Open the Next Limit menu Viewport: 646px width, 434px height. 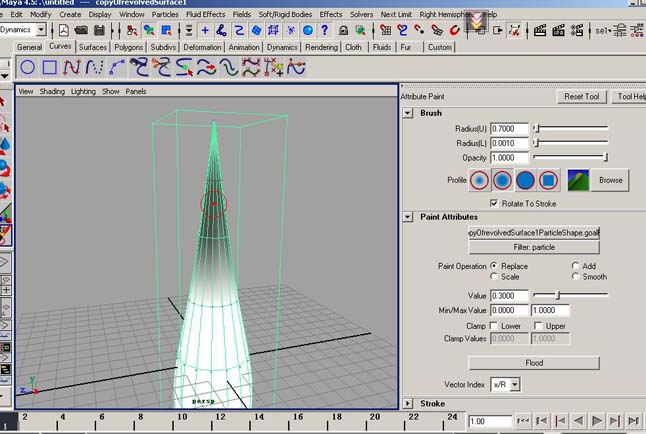tap(396, 14)
